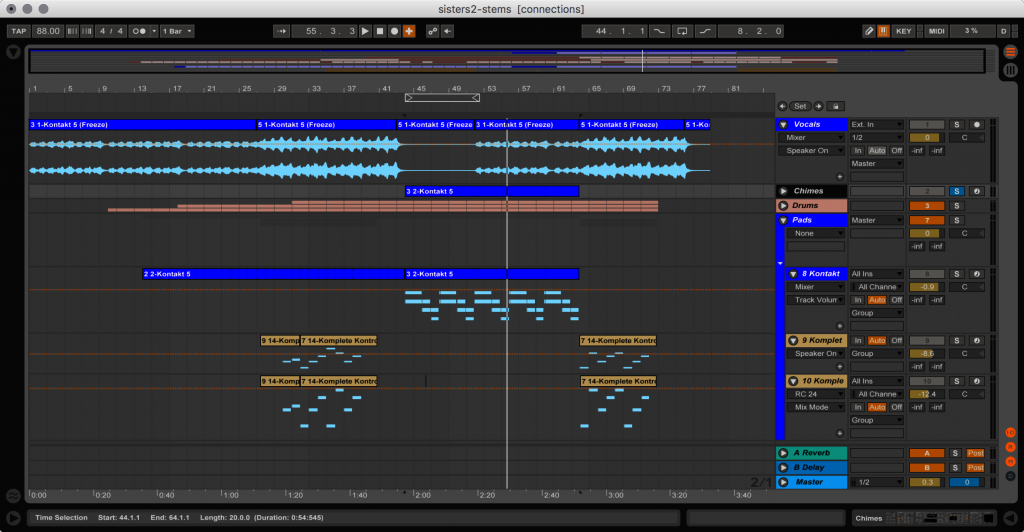Image resolution: width=1024 pixels, height=532 pixels.
Task: Collapse the Vocals track
Action: point(784,125)
